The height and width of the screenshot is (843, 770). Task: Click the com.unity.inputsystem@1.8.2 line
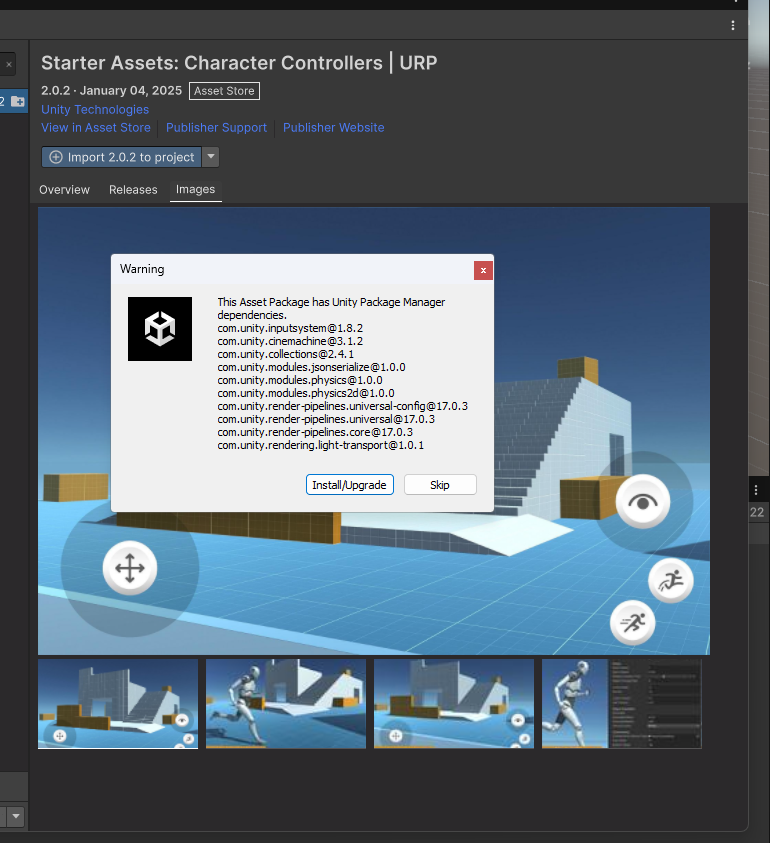[290, 328]
